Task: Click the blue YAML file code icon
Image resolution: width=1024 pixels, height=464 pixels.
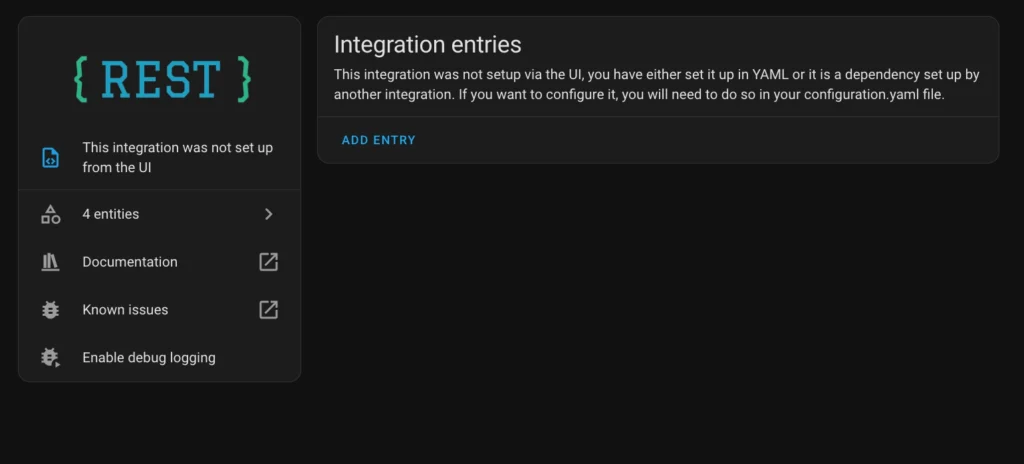Action: pyautogui.click(x=50, y=157)
